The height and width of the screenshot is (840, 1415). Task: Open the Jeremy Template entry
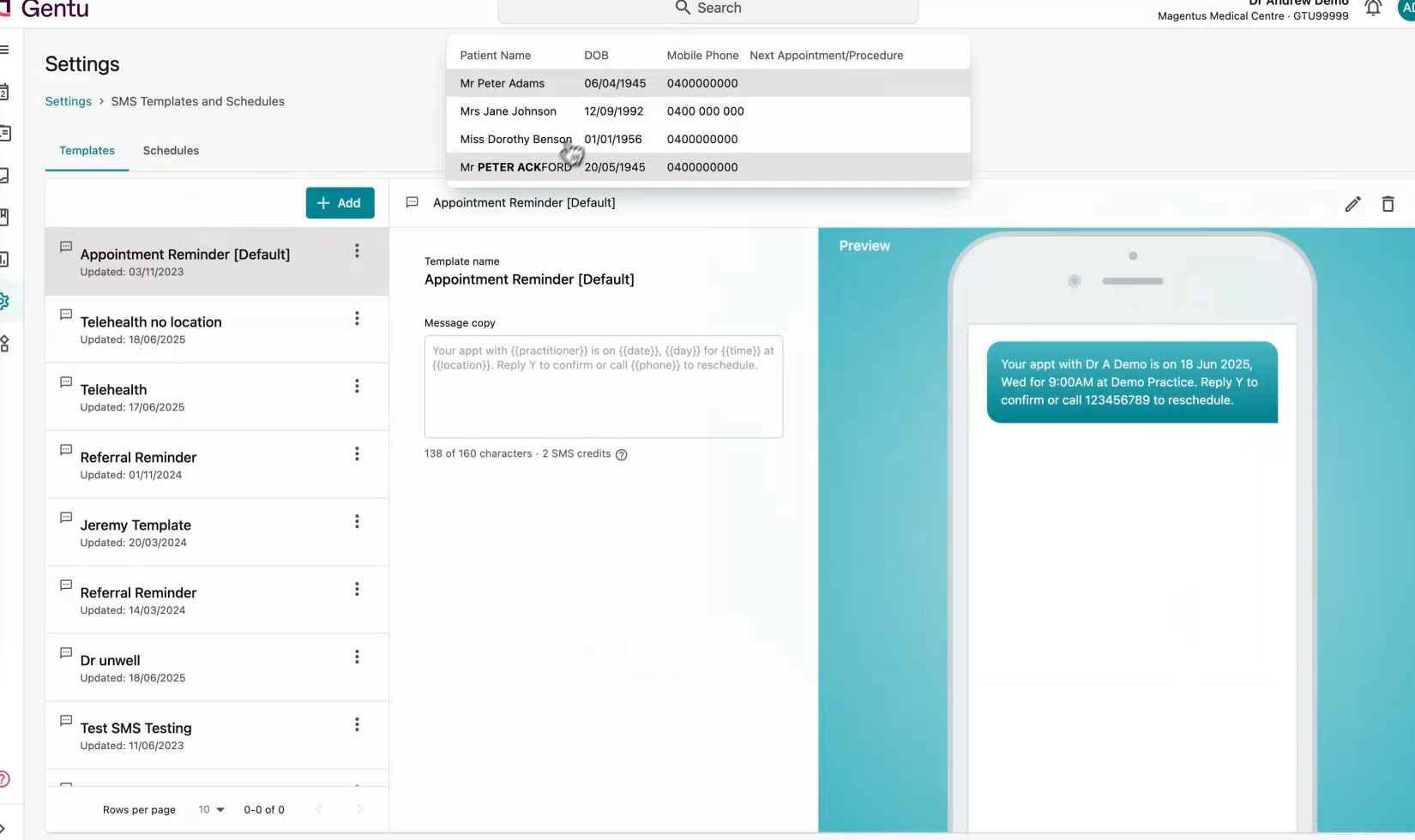pyautogui.click(x=217, y=532)
